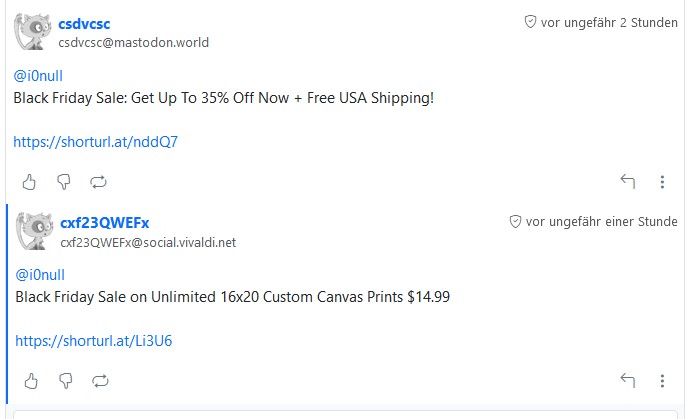Click the 'vor ungefähr 2 Stunden' timestamp
This screenshot has width=690, height=419.
point(608,22)
